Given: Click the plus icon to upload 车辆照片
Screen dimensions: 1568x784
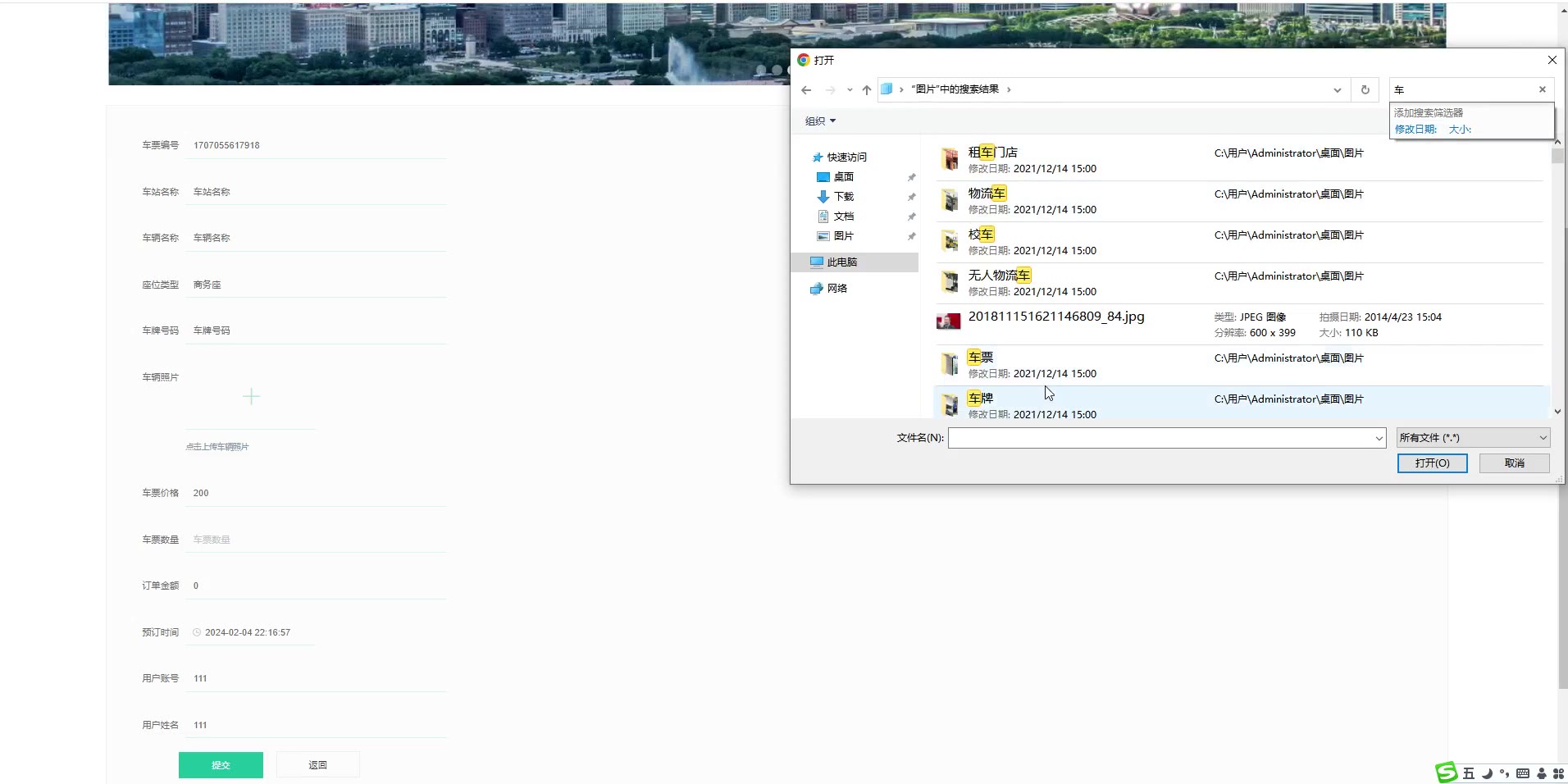Looking at the screenshot, I should 251,397.
